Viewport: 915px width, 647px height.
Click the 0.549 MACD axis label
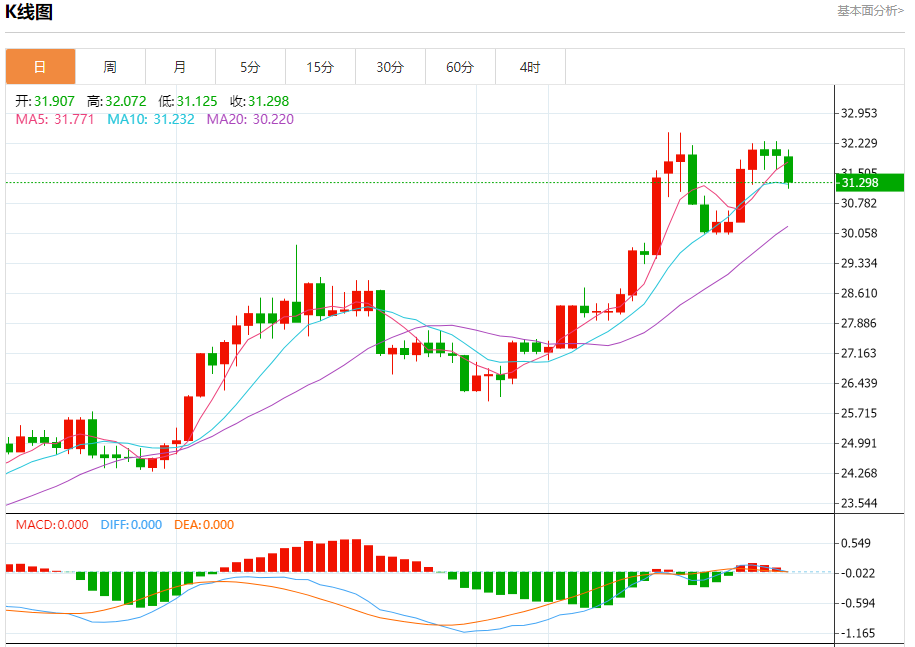859,543
